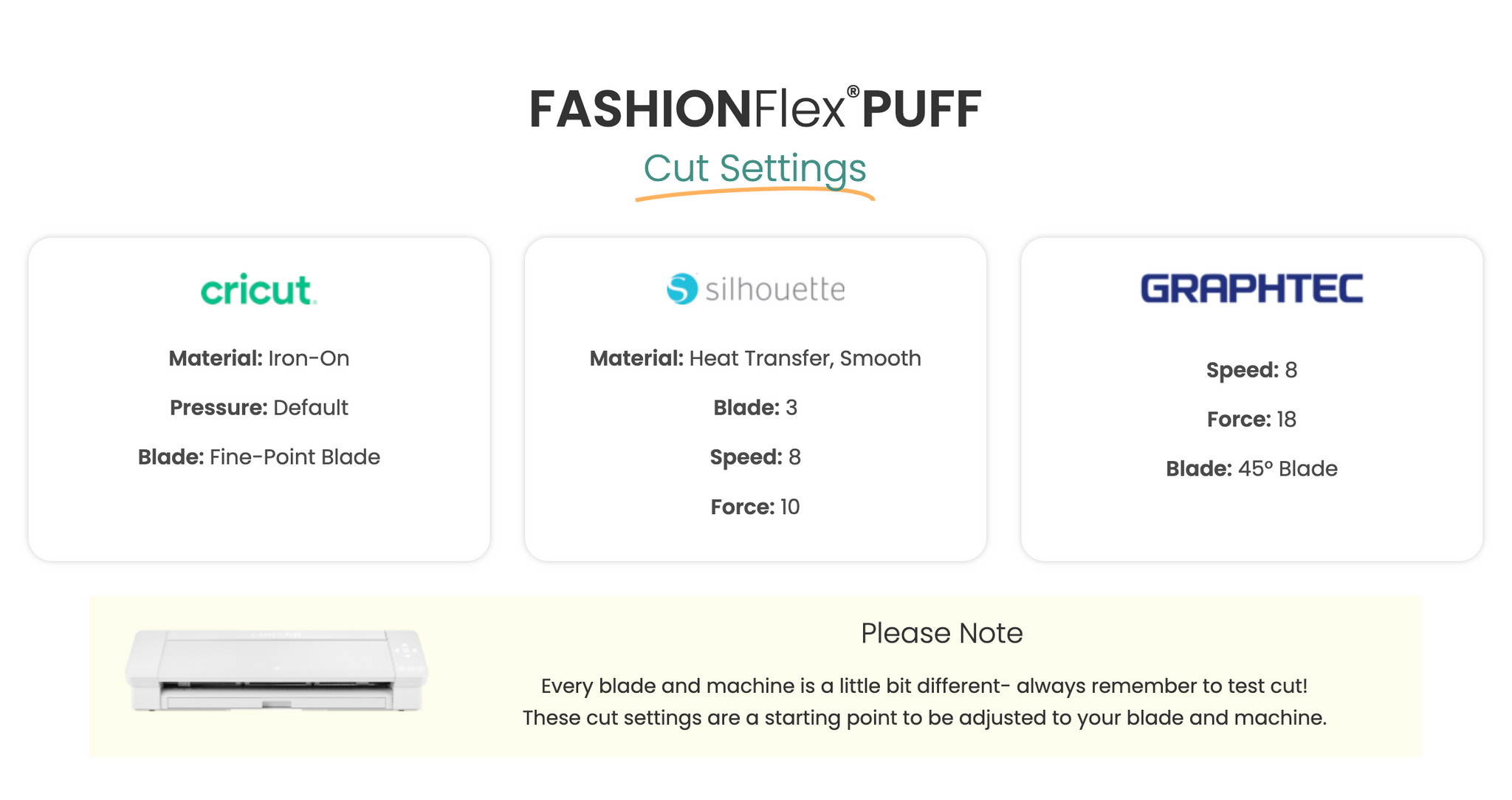The image size is (1512, 800).
Task: Click the Fine-Point Blade setting
Action: (x=258, y=457)
